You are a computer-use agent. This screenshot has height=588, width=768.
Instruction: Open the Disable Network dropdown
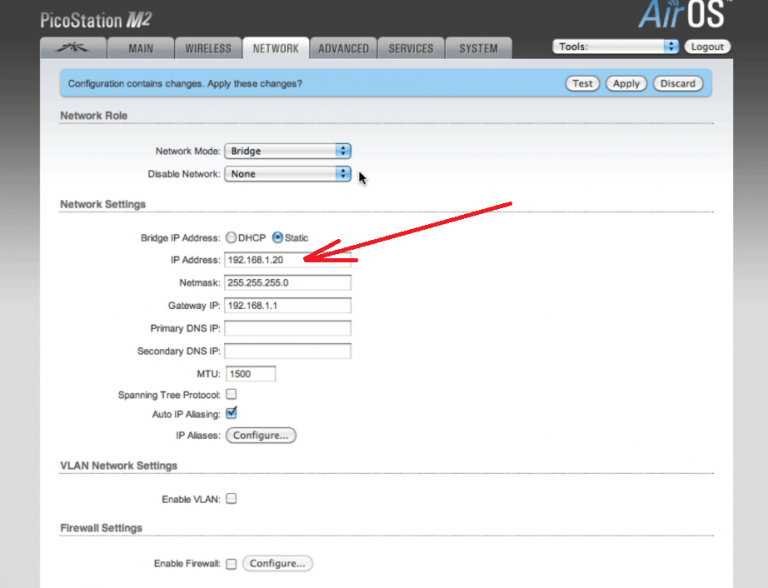tap(288, 174)
